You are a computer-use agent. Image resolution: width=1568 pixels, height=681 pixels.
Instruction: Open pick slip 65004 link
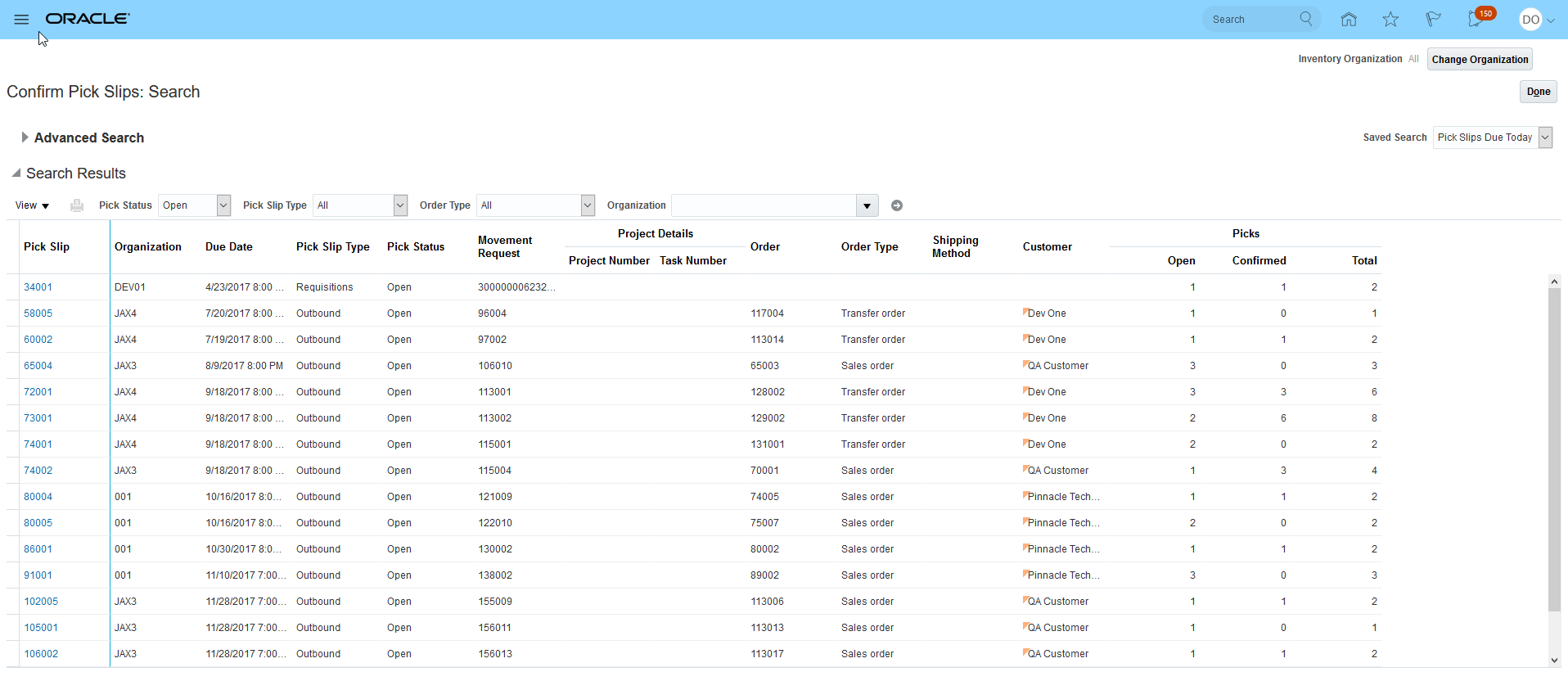pos(38,366)
